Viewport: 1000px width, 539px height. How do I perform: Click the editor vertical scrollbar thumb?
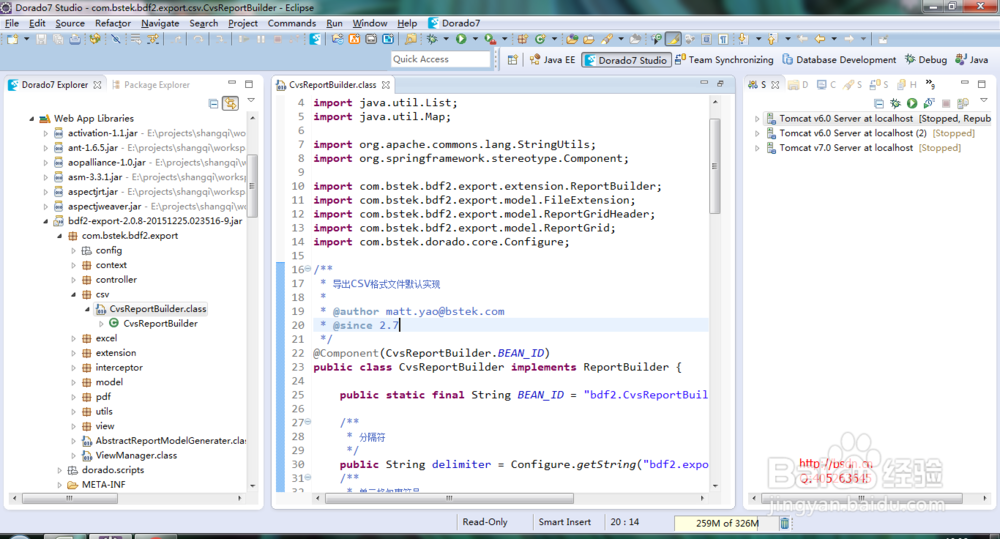[714, 166]
